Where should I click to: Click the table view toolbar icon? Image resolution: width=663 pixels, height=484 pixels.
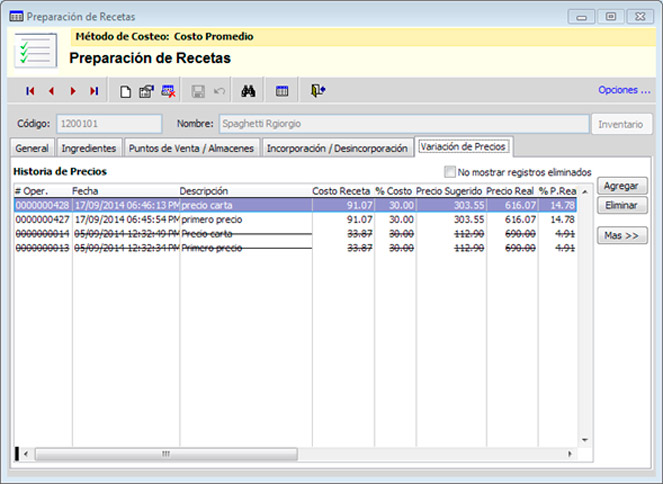[282, 91]
